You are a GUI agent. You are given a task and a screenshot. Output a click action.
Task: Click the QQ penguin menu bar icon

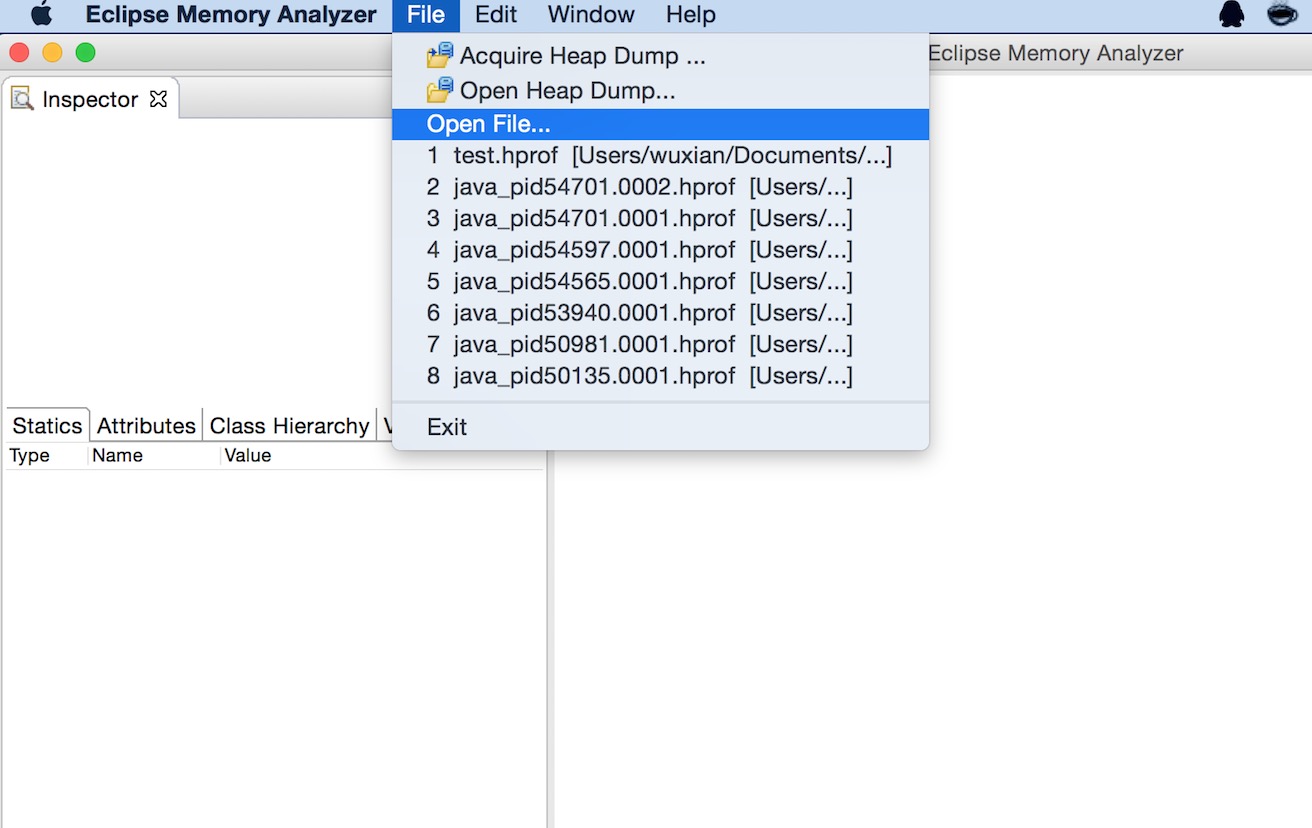pos(1232,15)
